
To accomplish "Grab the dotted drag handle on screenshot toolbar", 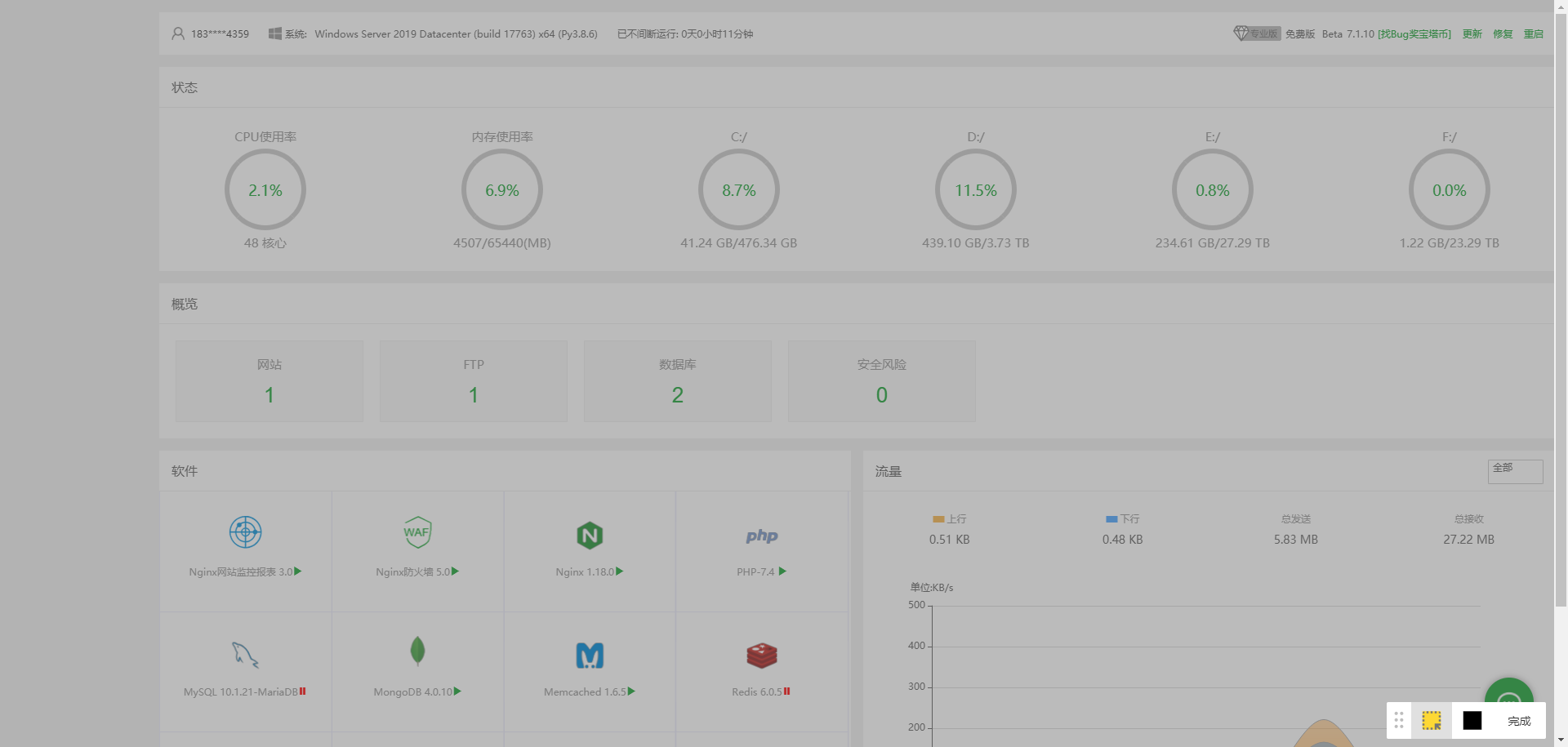I will pos(1399,720).
